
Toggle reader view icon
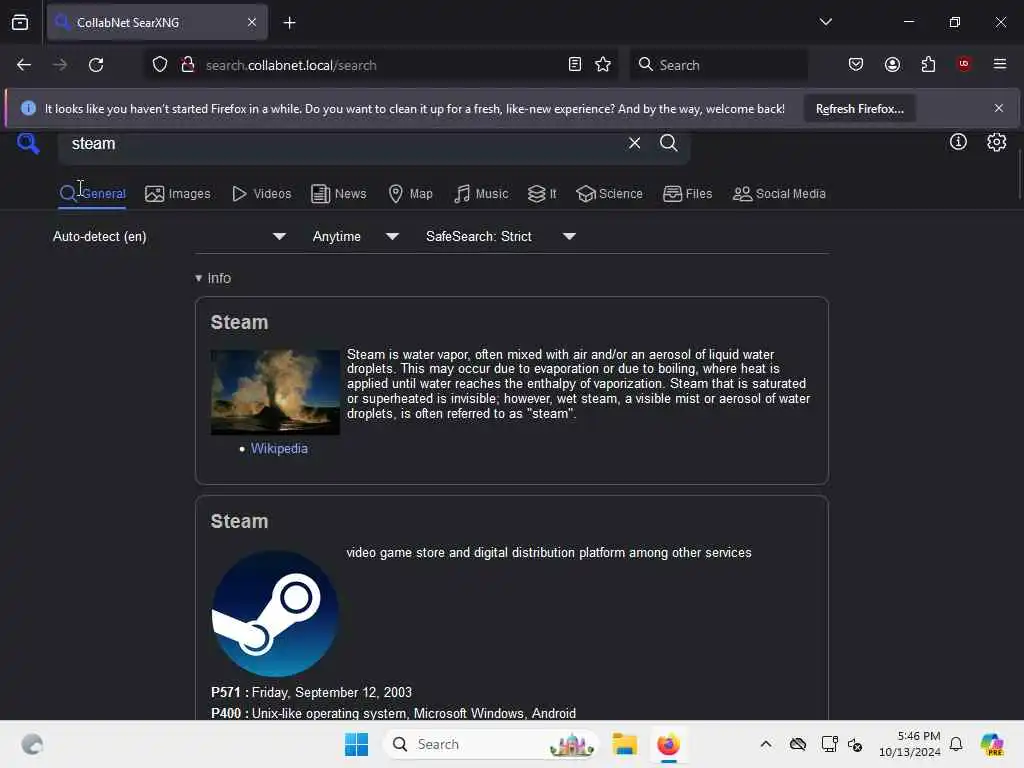click(x=575, y=65)
